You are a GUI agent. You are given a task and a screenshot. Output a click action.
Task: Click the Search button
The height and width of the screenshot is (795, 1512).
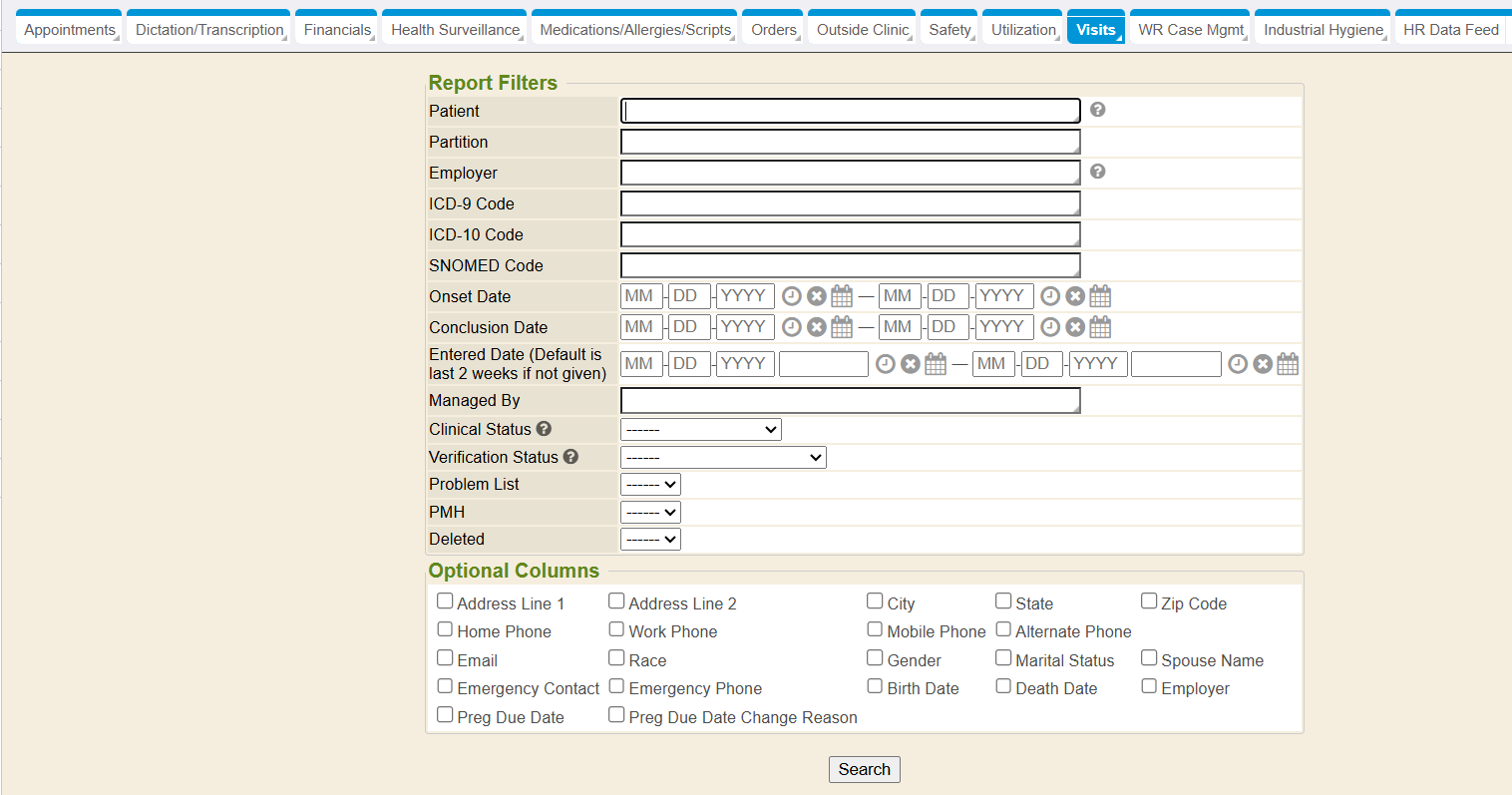[x=864, y=769]
